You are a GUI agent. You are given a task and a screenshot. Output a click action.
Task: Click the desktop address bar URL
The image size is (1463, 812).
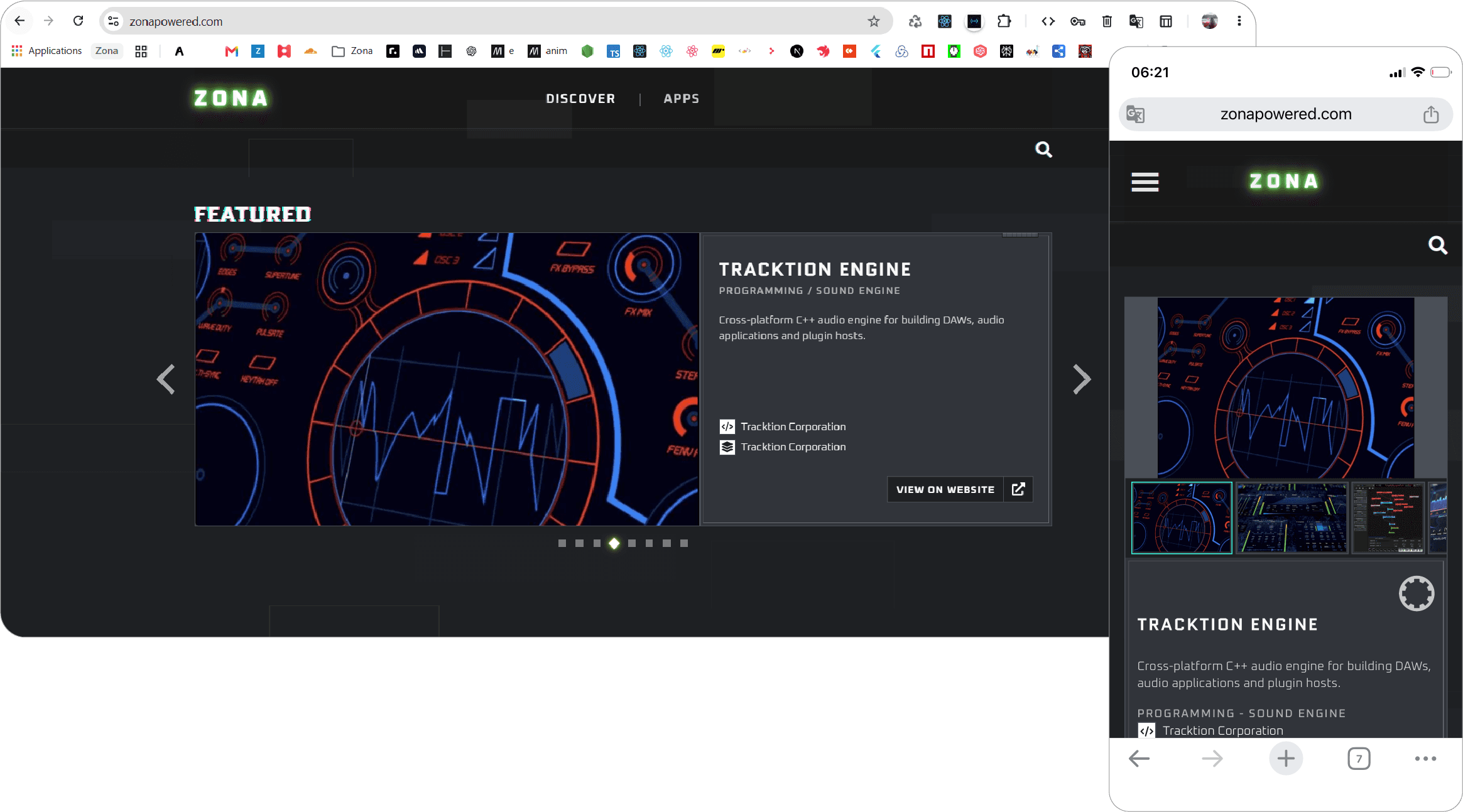[x=176, y=21]
